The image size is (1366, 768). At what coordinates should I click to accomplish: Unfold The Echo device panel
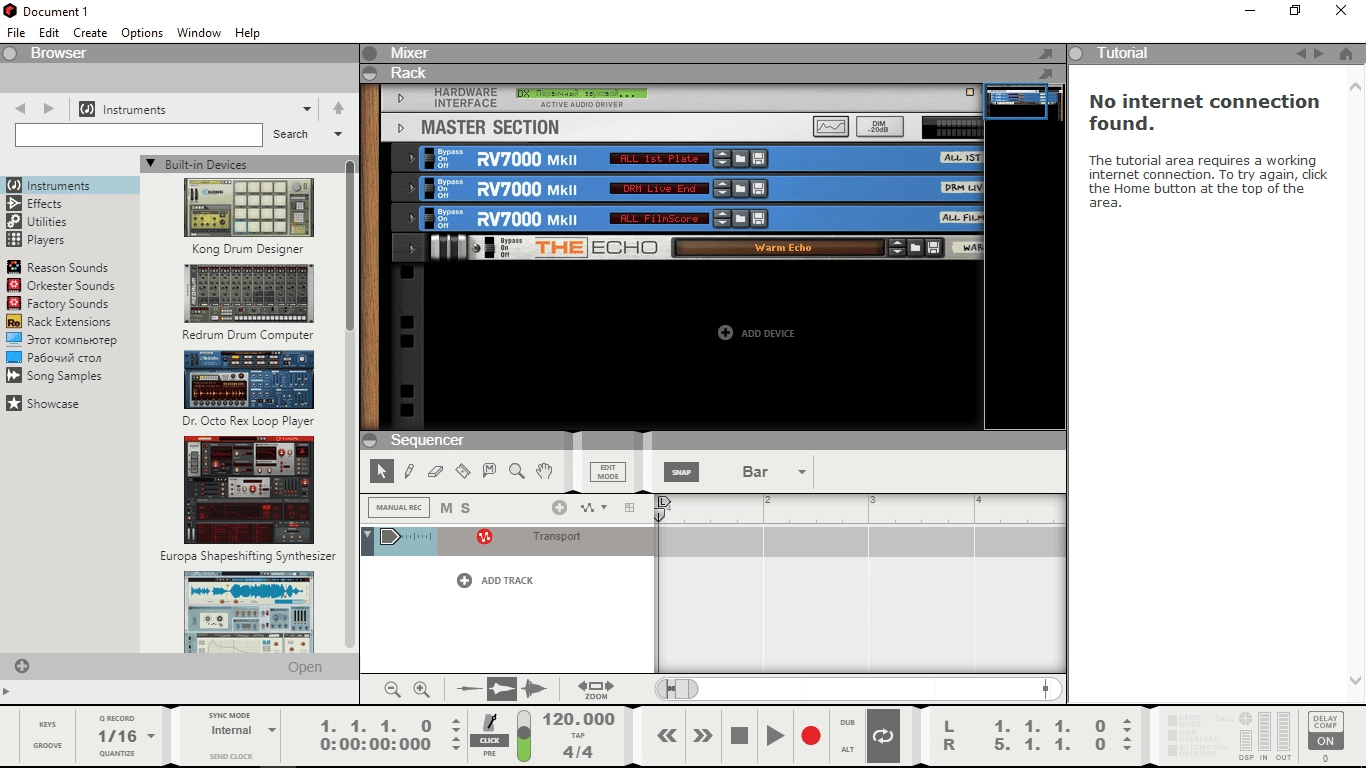tap(411, 248)
